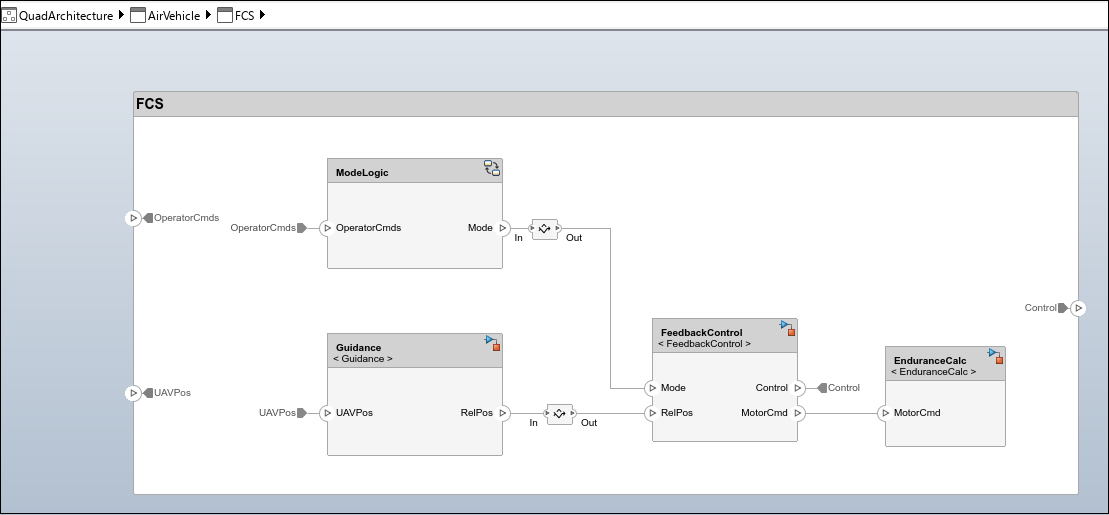
Task: Select the adapter block after RelPos output
Action: tap(559, 414)
